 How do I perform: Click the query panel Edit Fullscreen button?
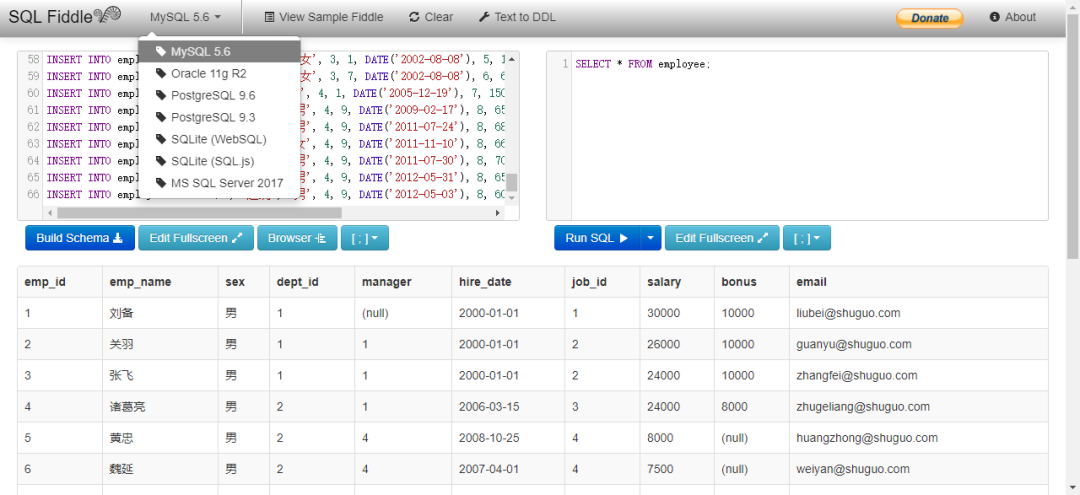723,238
